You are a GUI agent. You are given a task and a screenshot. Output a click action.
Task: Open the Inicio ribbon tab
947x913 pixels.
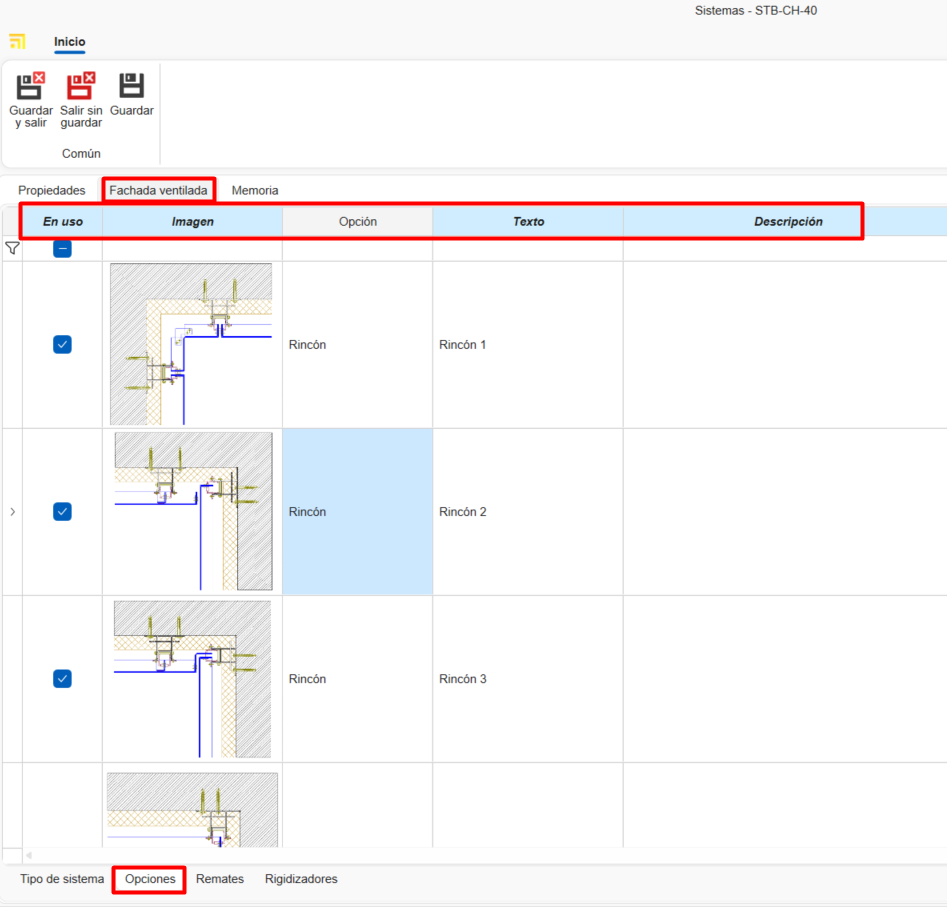pos(70,42)
